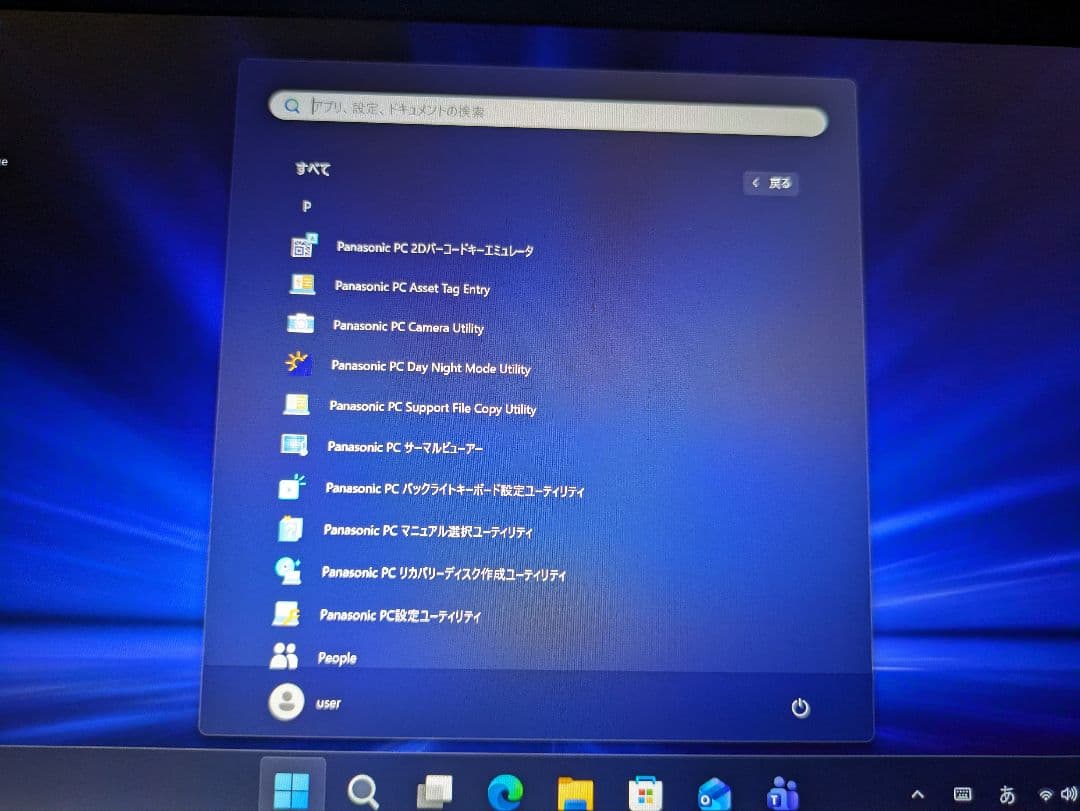The width and height of the screenshot is (1080, 811).
Task: Click the search magnifier inside Start search box
Action: (x=292, y=105)
